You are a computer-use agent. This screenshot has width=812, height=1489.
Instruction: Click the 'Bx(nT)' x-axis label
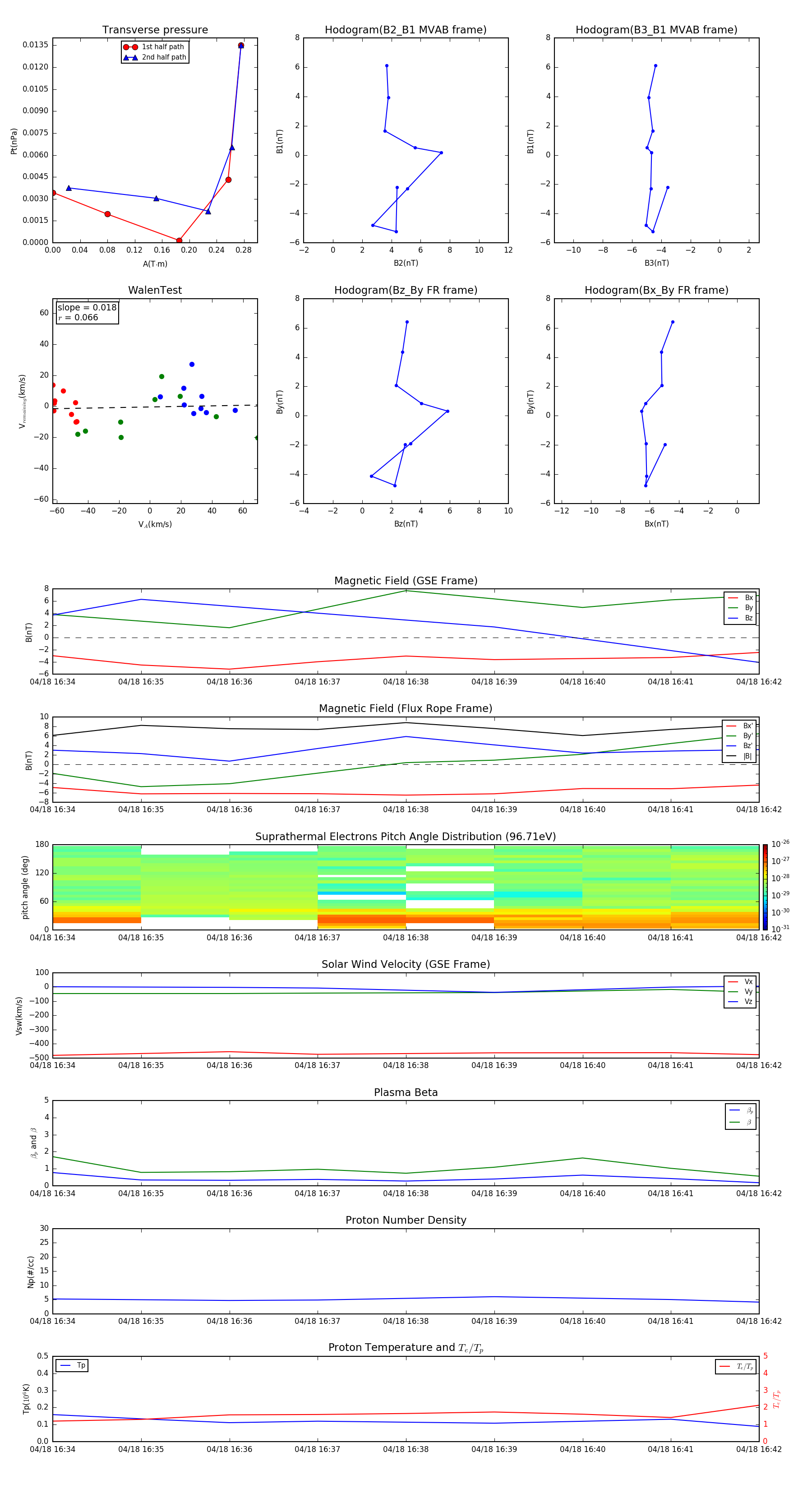pyautogui.click(x=656, y=524)
